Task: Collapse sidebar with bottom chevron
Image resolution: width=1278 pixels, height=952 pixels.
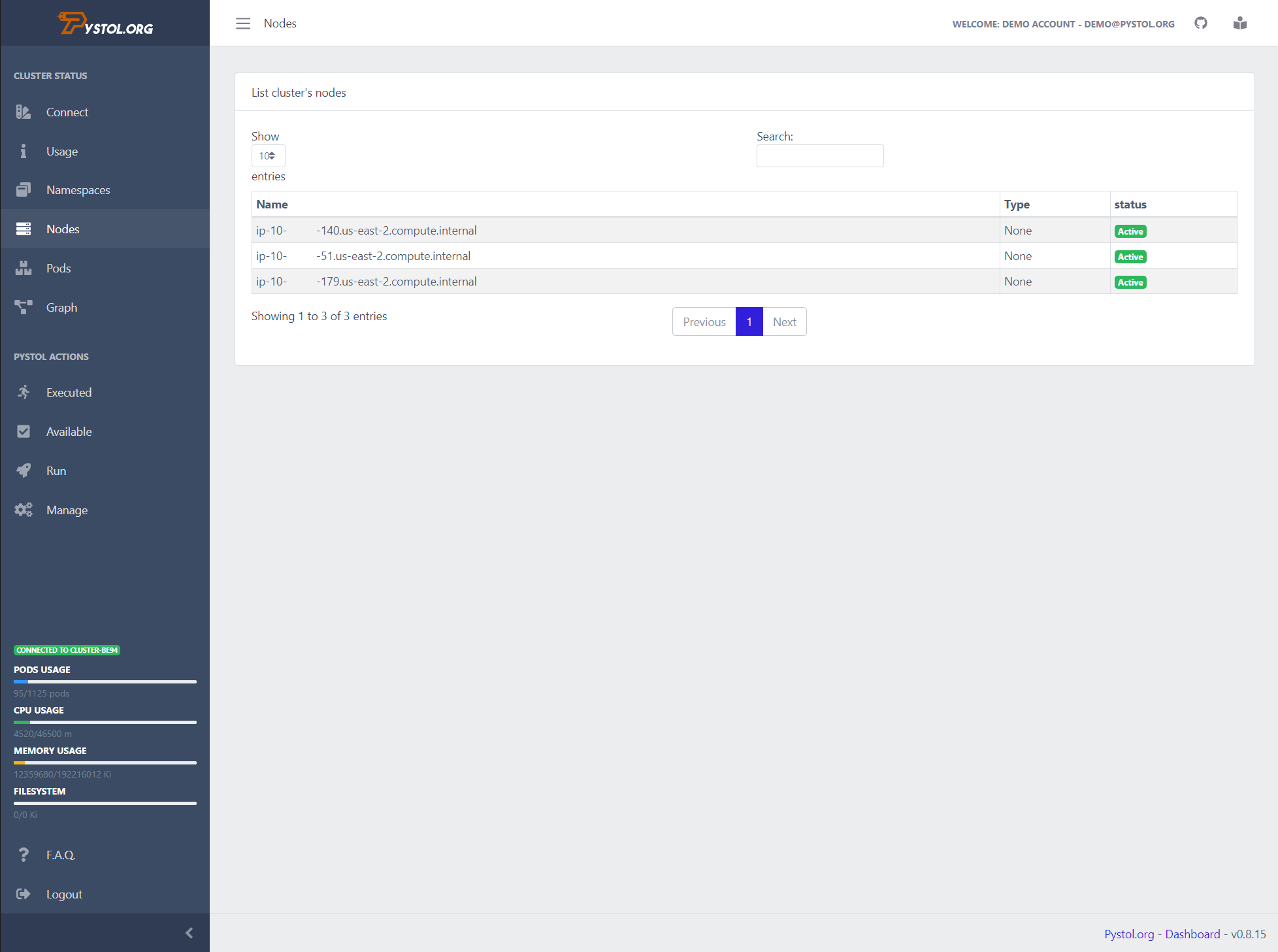Action: (x=189, y=933)
